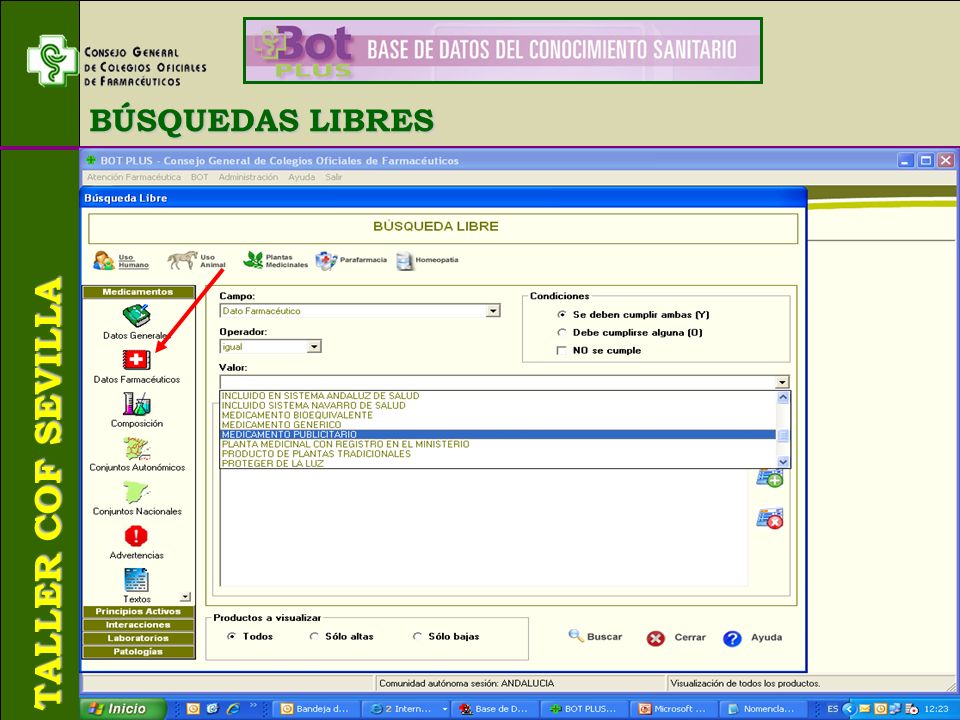Expand Interacciones section

point(138,624)
